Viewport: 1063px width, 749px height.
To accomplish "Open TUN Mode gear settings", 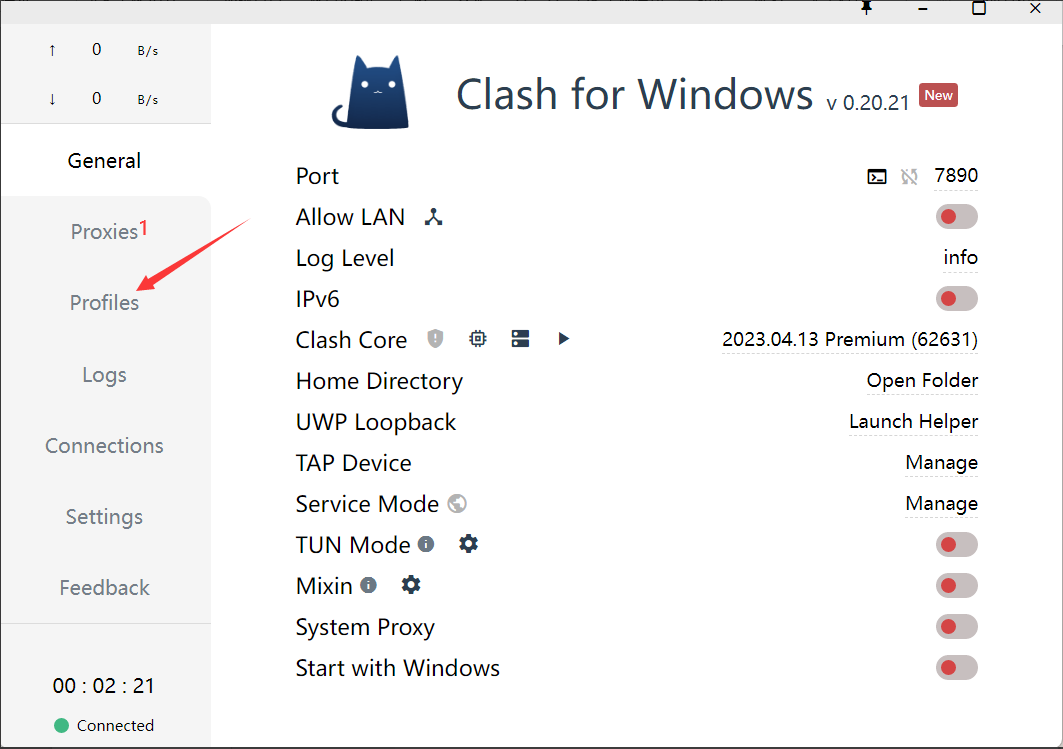I will (468, 544).
